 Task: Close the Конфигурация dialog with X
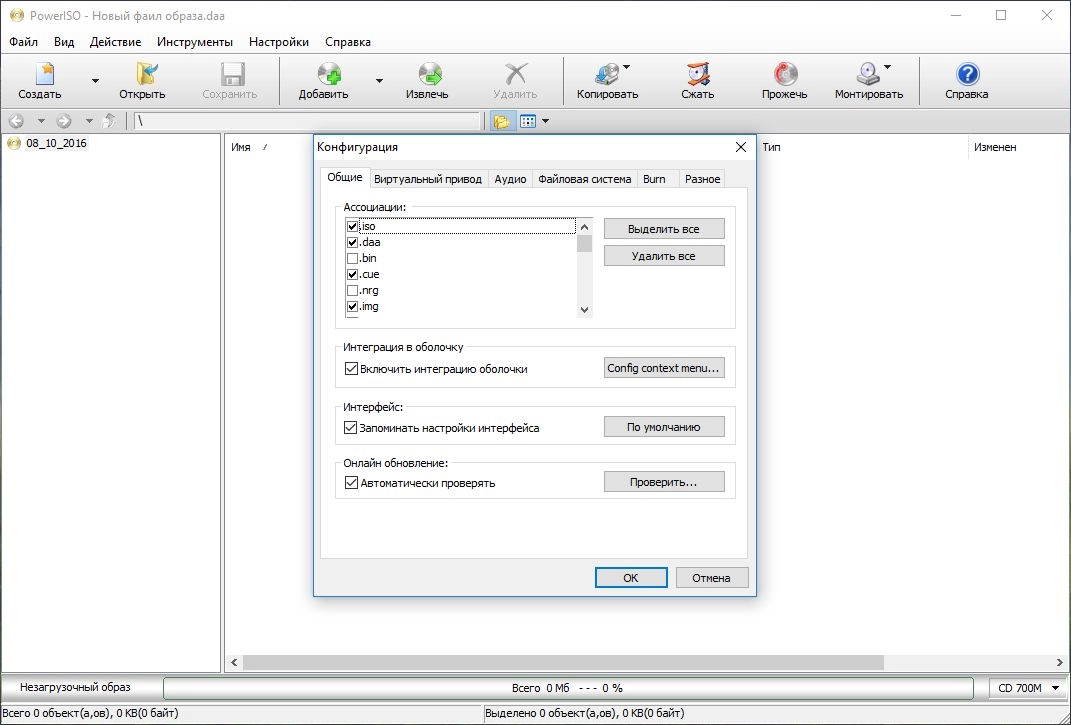(740, 147)
